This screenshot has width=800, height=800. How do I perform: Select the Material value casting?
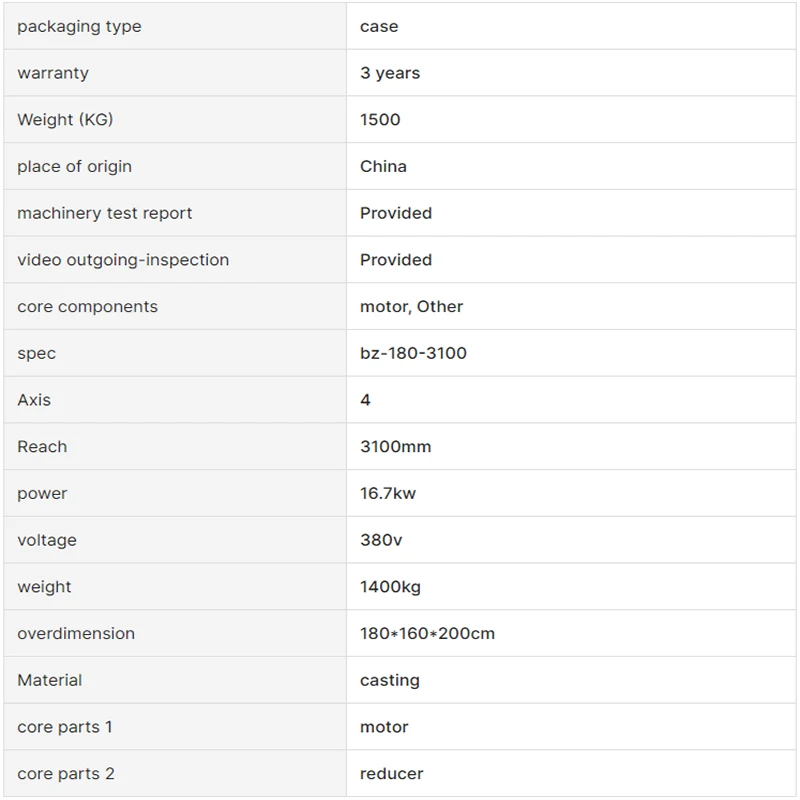[390, 680]
